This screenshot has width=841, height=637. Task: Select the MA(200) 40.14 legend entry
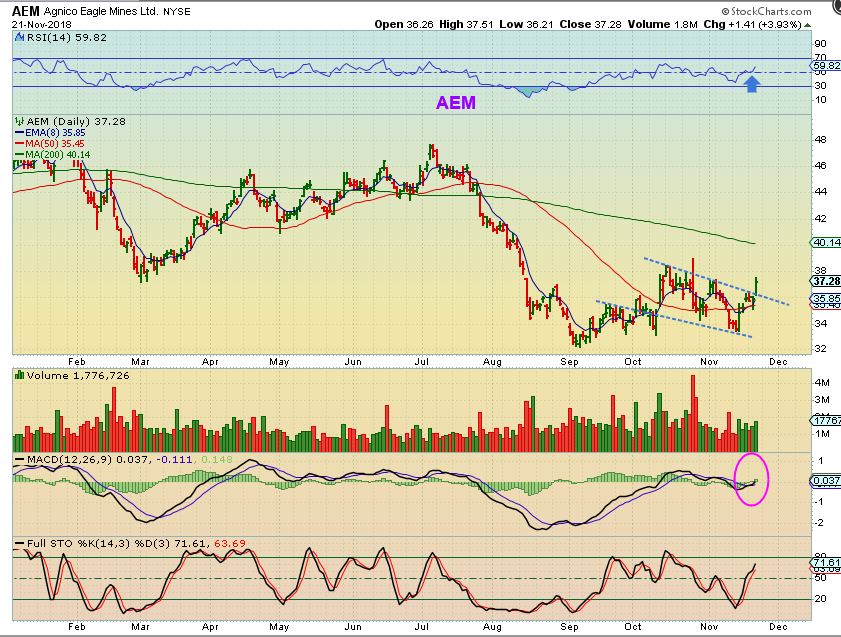53,154
